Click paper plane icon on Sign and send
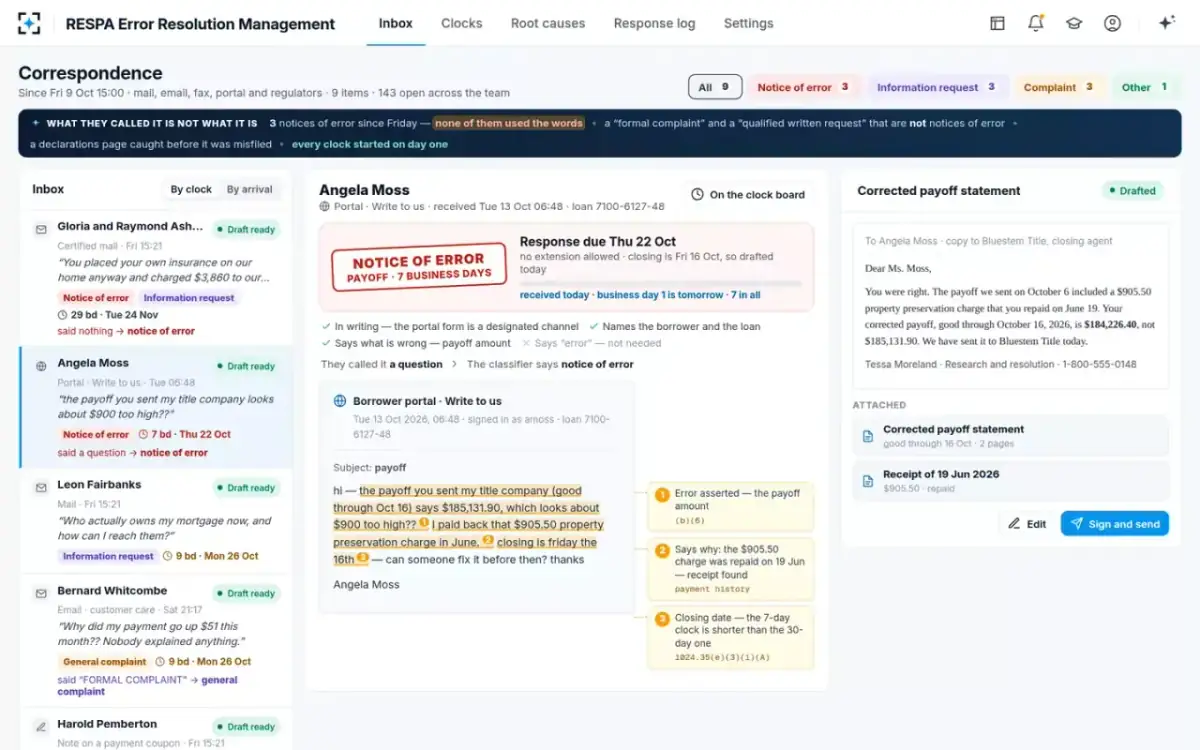This screenshot has width=1200, height=750. coord(1077,524)
